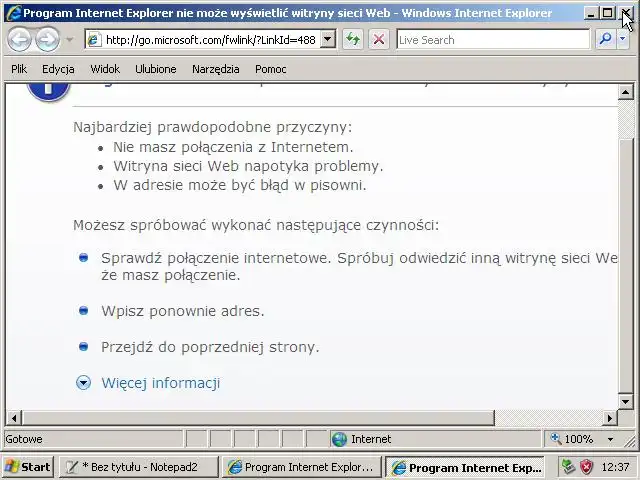Open the Pomoc menu
The width and height of the screenshot is (640, 480).
270,69
